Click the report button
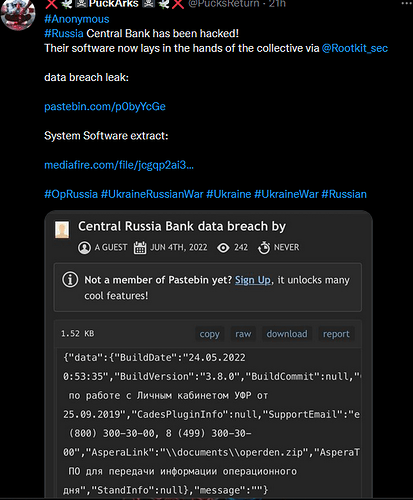This screenshot has height=500, width=413. [336, 334]
